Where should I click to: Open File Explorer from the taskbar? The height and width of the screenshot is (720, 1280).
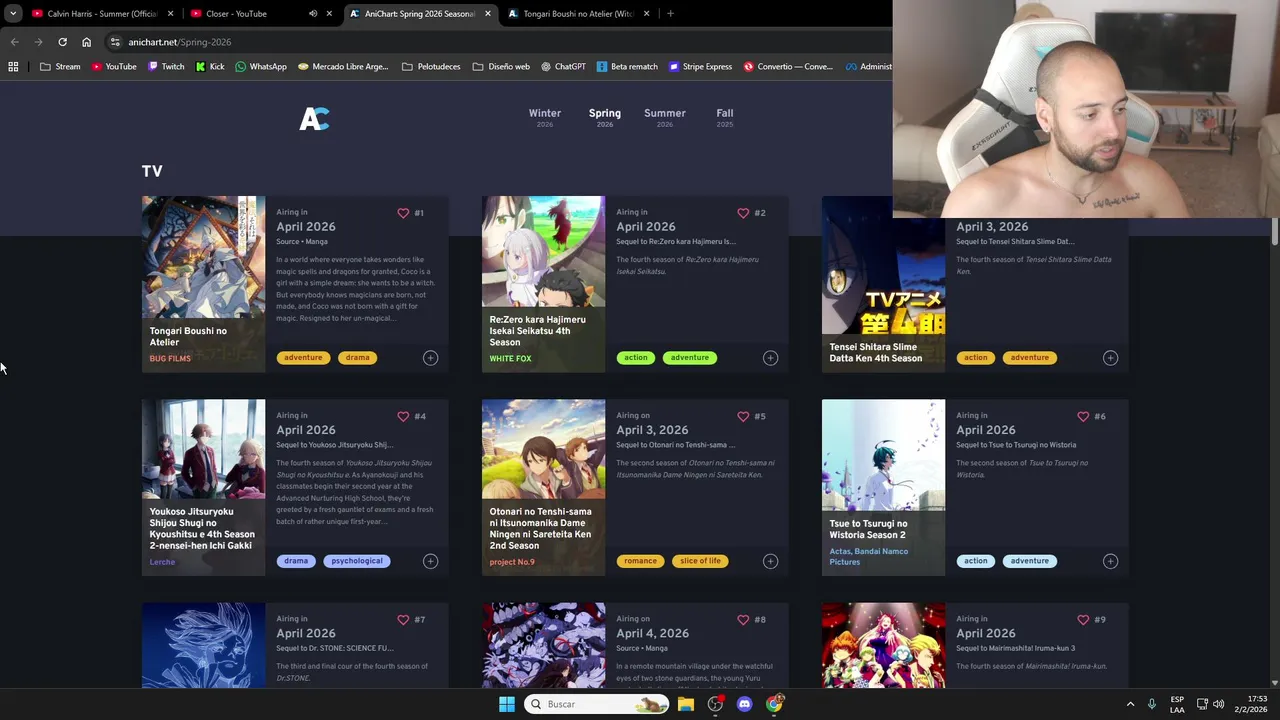click(685, 704)
